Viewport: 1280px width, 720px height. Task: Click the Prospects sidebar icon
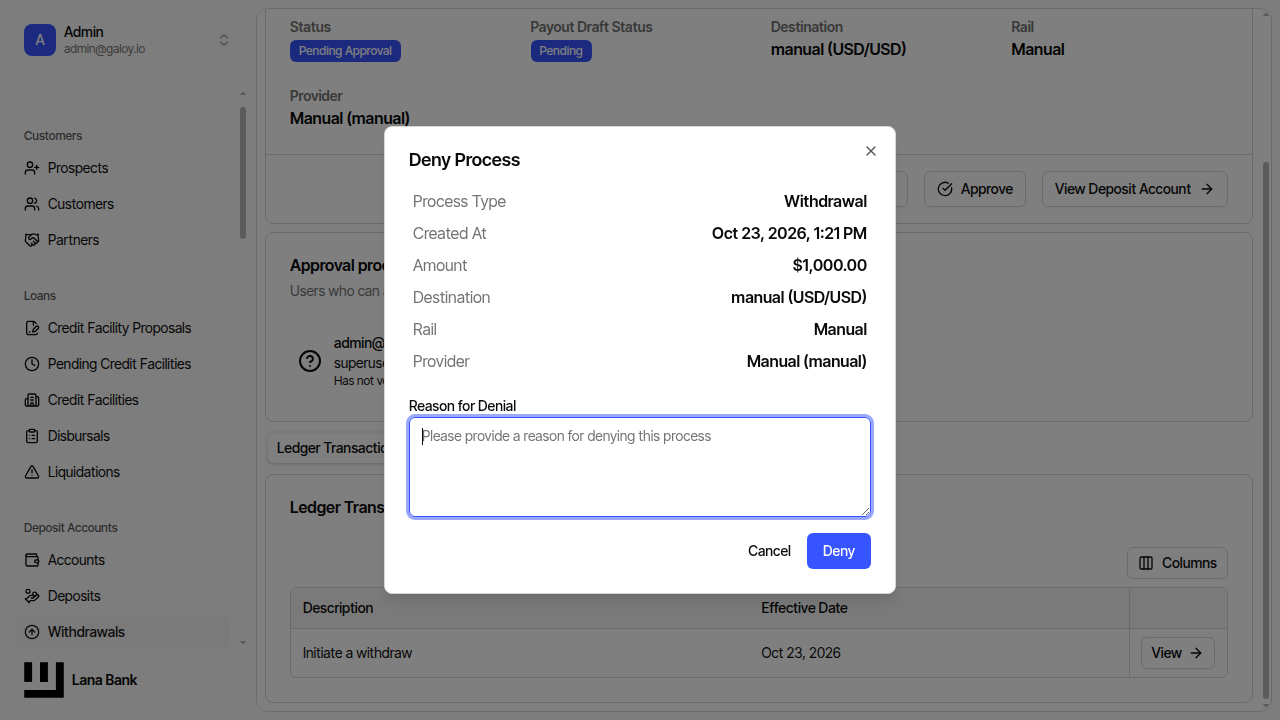pyautogui.click(x=32, y=168)
